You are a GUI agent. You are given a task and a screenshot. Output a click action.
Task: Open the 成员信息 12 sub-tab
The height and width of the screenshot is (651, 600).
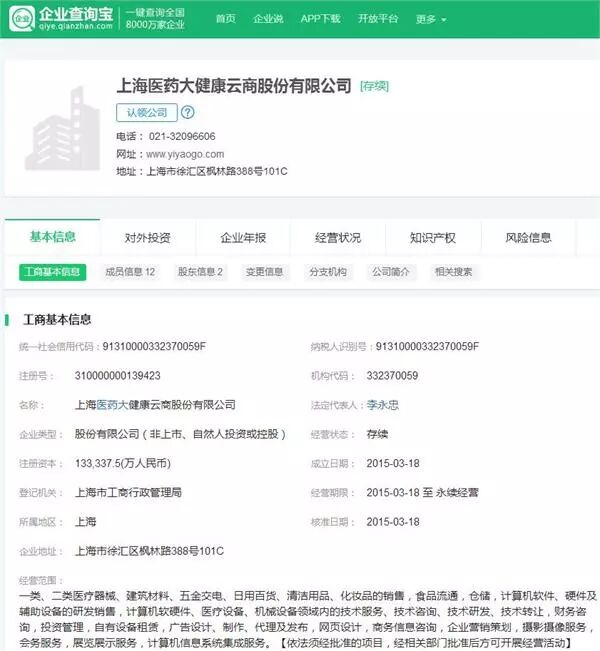130,272
